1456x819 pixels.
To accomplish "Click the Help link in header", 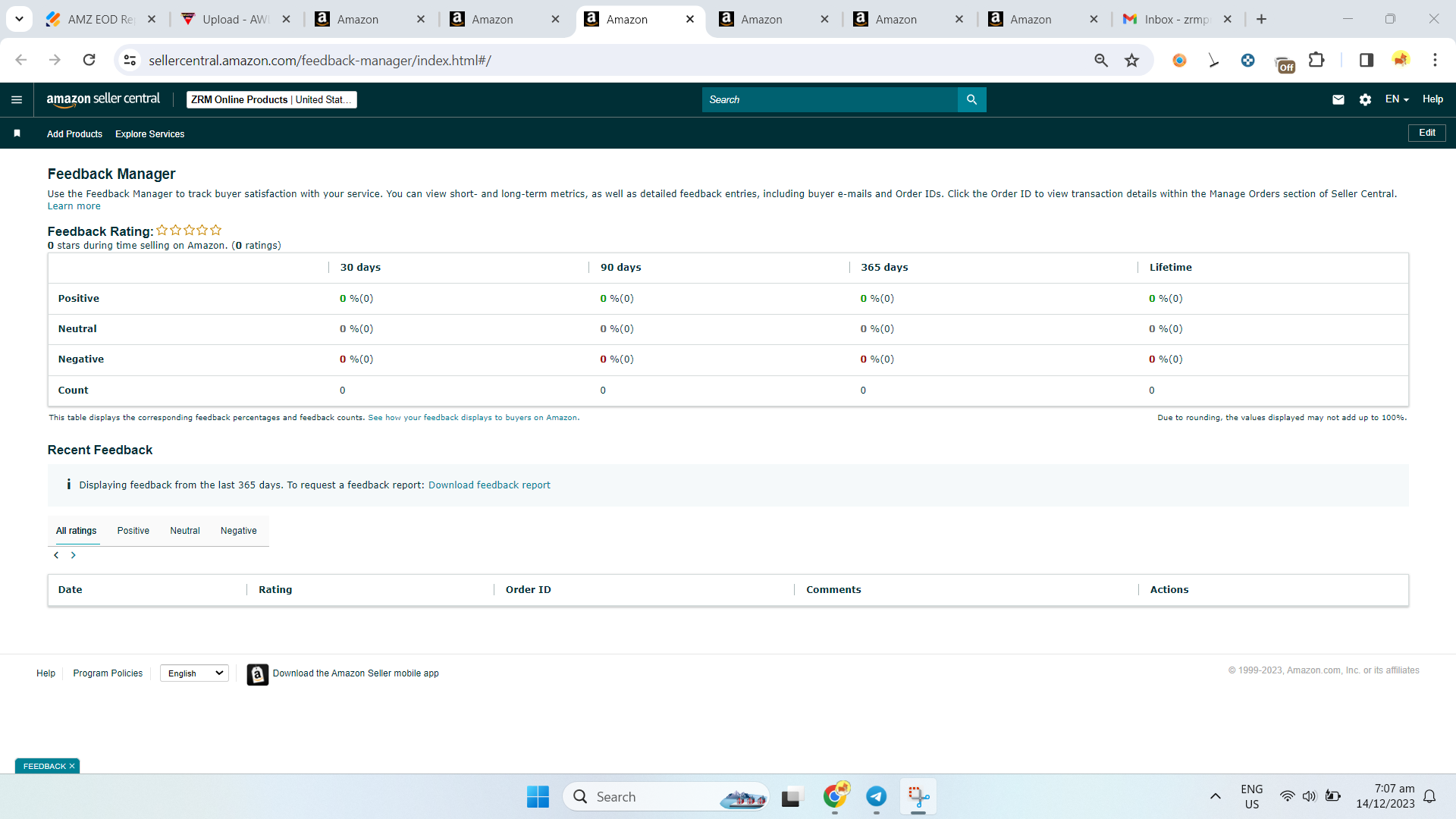I will 1432,99.
